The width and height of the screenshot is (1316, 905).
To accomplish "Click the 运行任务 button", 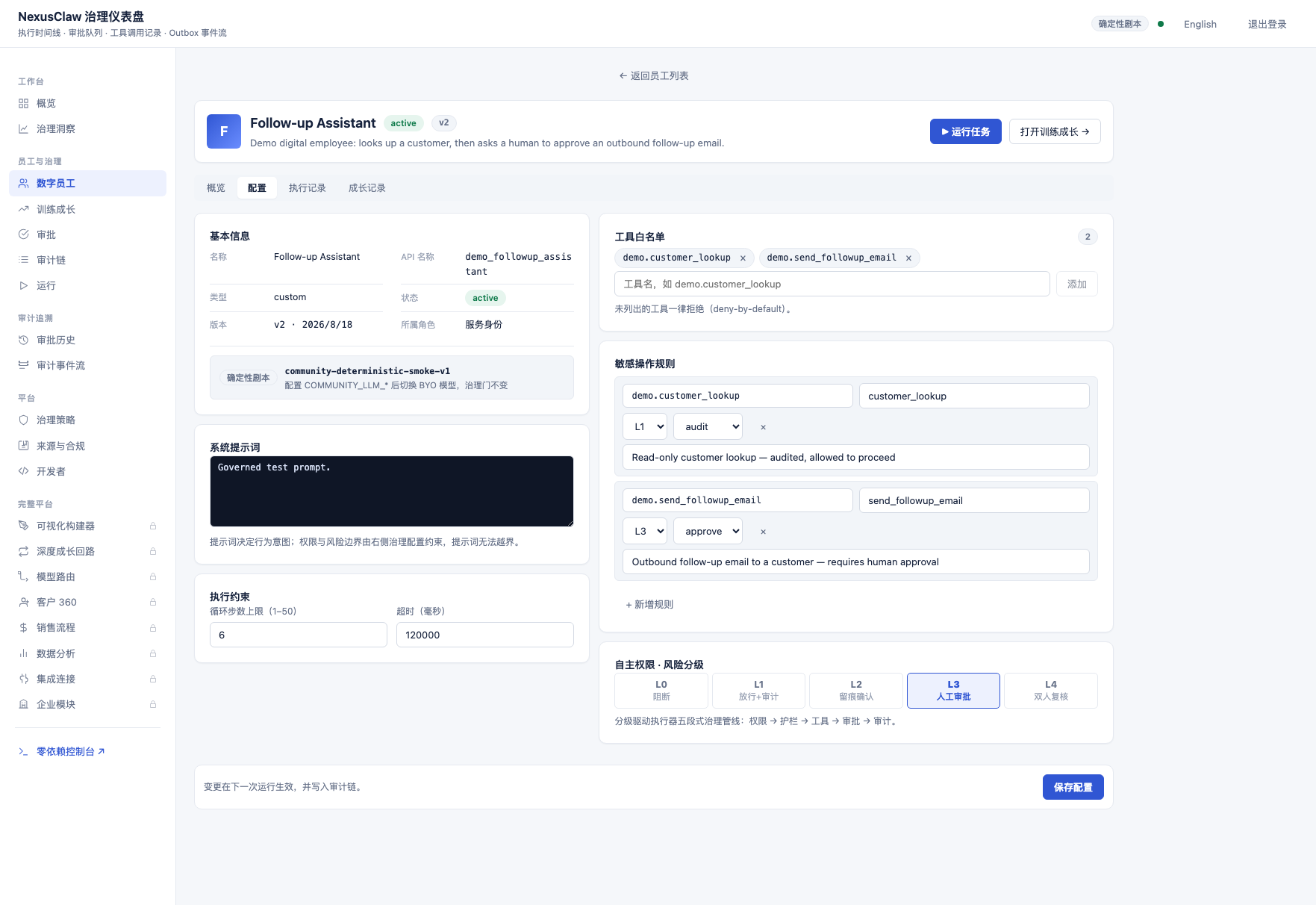I will pyautogui.click(x=966, y=132).
